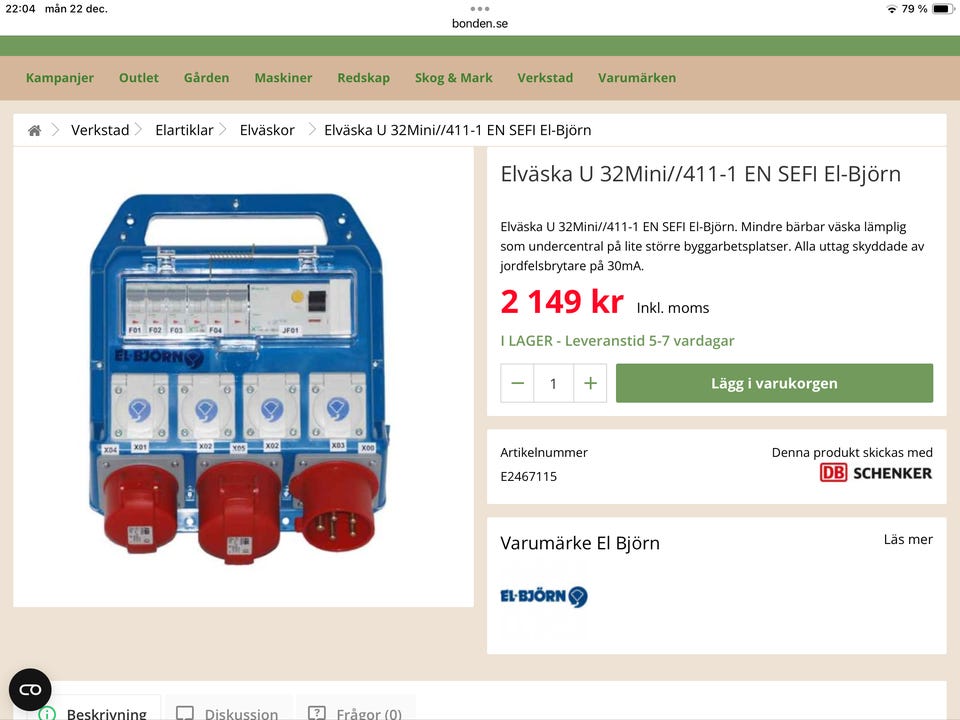Click the plus quantity button
This screenshot has width=960, height=720.
pyautogui.click(x=590, y=383)
